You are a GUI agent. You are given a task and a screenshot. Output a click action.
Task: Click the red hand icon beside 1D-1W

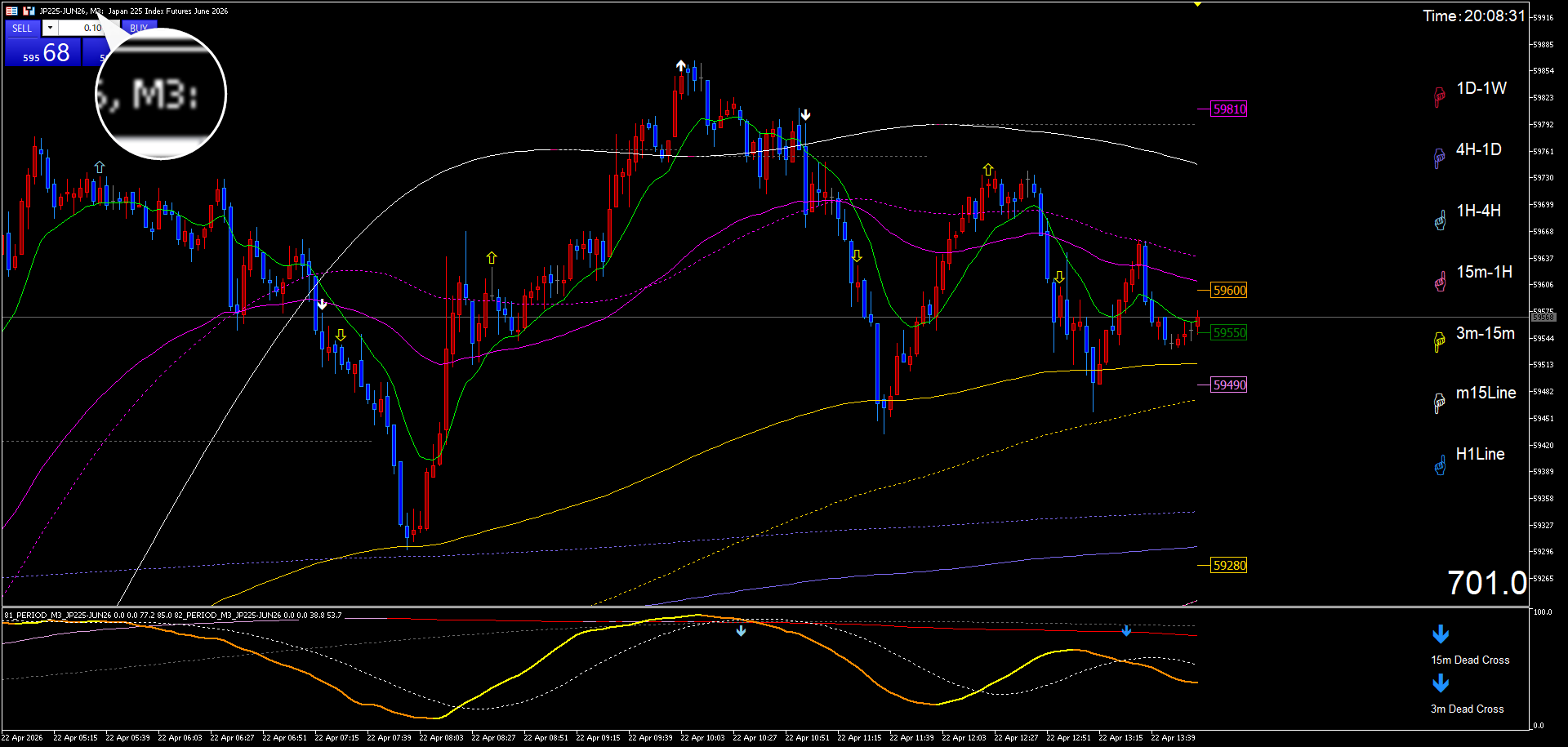pyautogui.click(x=1439, y=97)
